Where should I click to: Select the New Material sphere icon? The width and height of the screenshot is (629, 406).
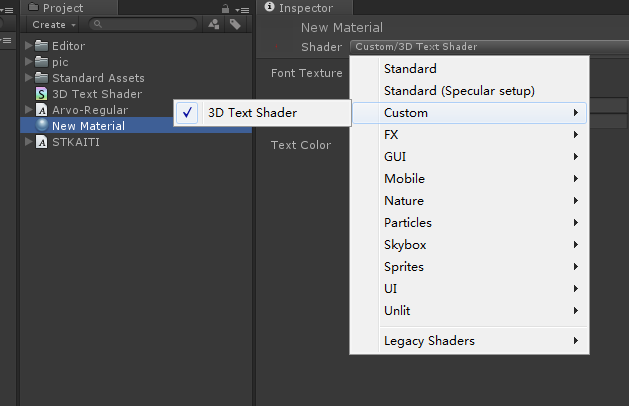coord(42,125)
